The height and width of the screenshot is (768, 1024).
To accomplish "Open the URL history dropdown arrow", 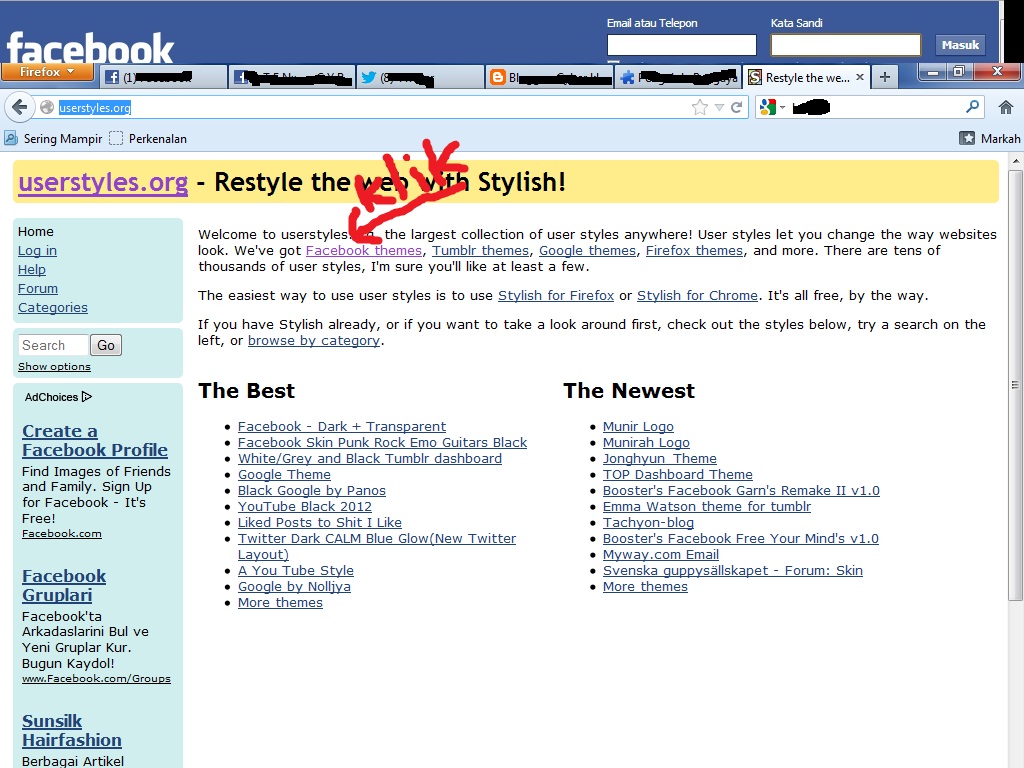I will point(719,107).
